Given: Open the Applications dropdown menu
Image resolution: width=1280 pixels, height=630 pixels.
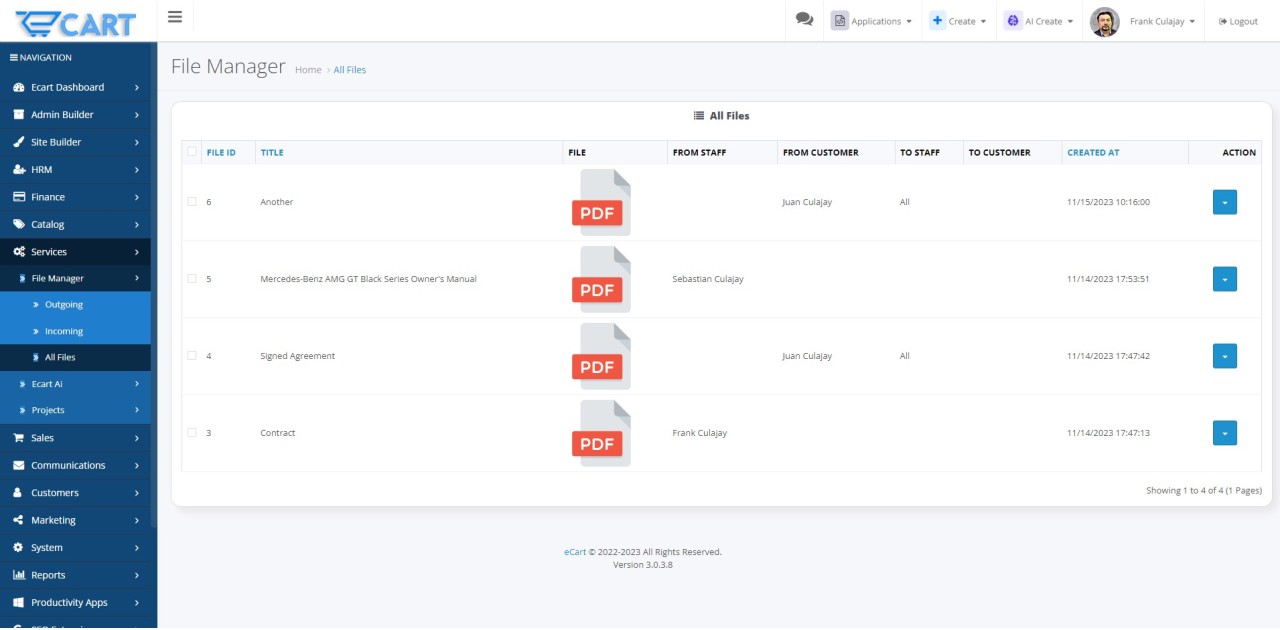Looking at the screenshot, I should (871, 21).
